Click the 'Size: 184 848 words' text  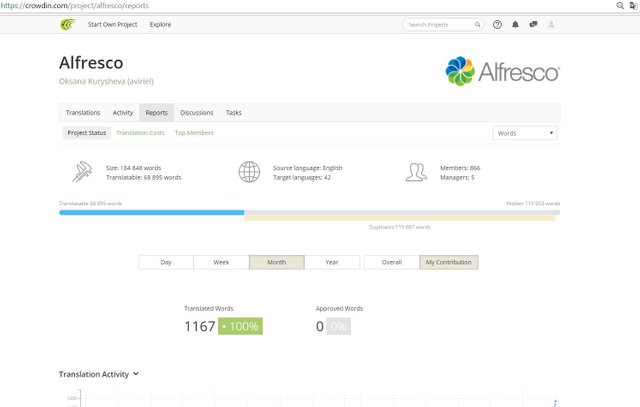133,168
